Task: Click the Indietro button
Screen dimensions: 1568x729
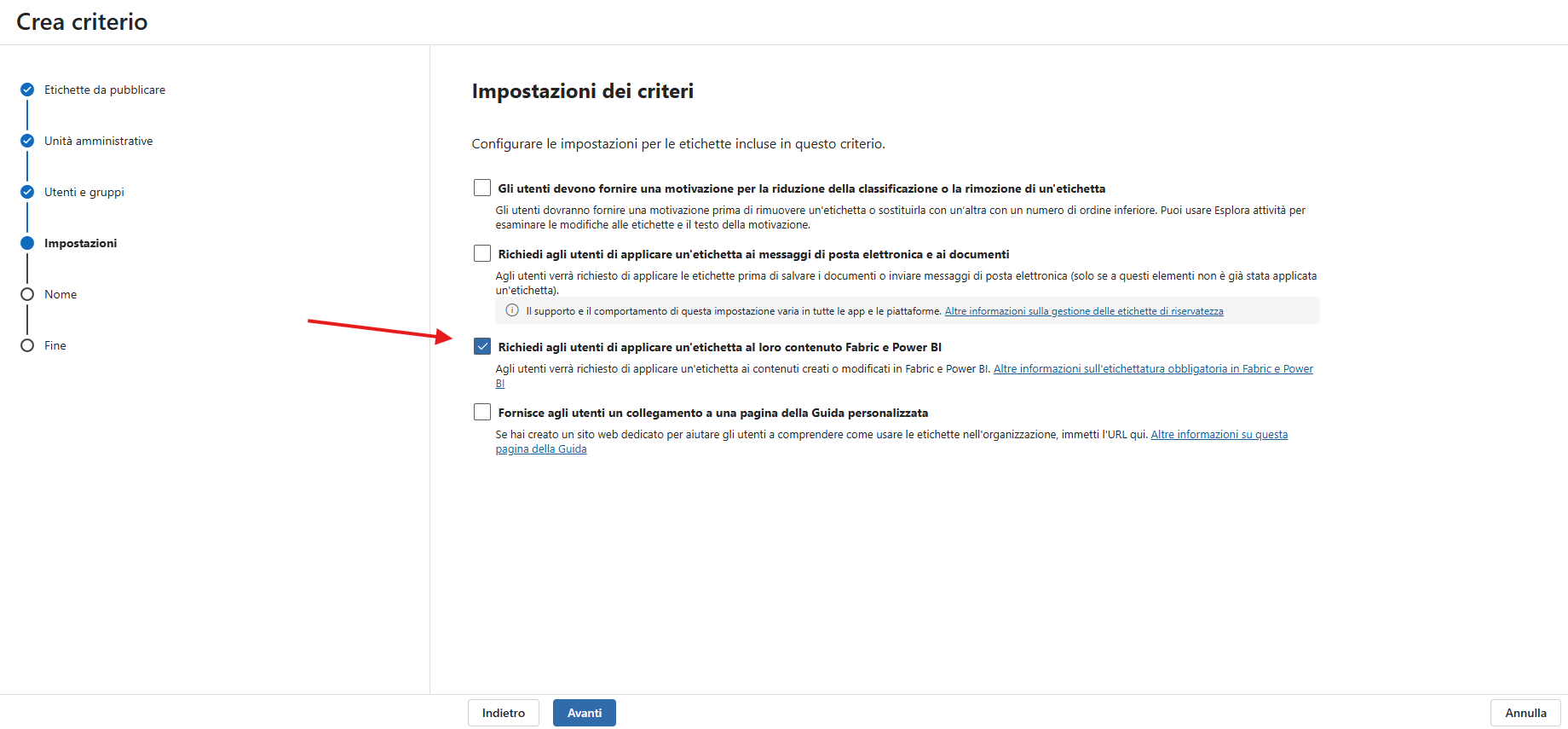Action: (504, 713)
